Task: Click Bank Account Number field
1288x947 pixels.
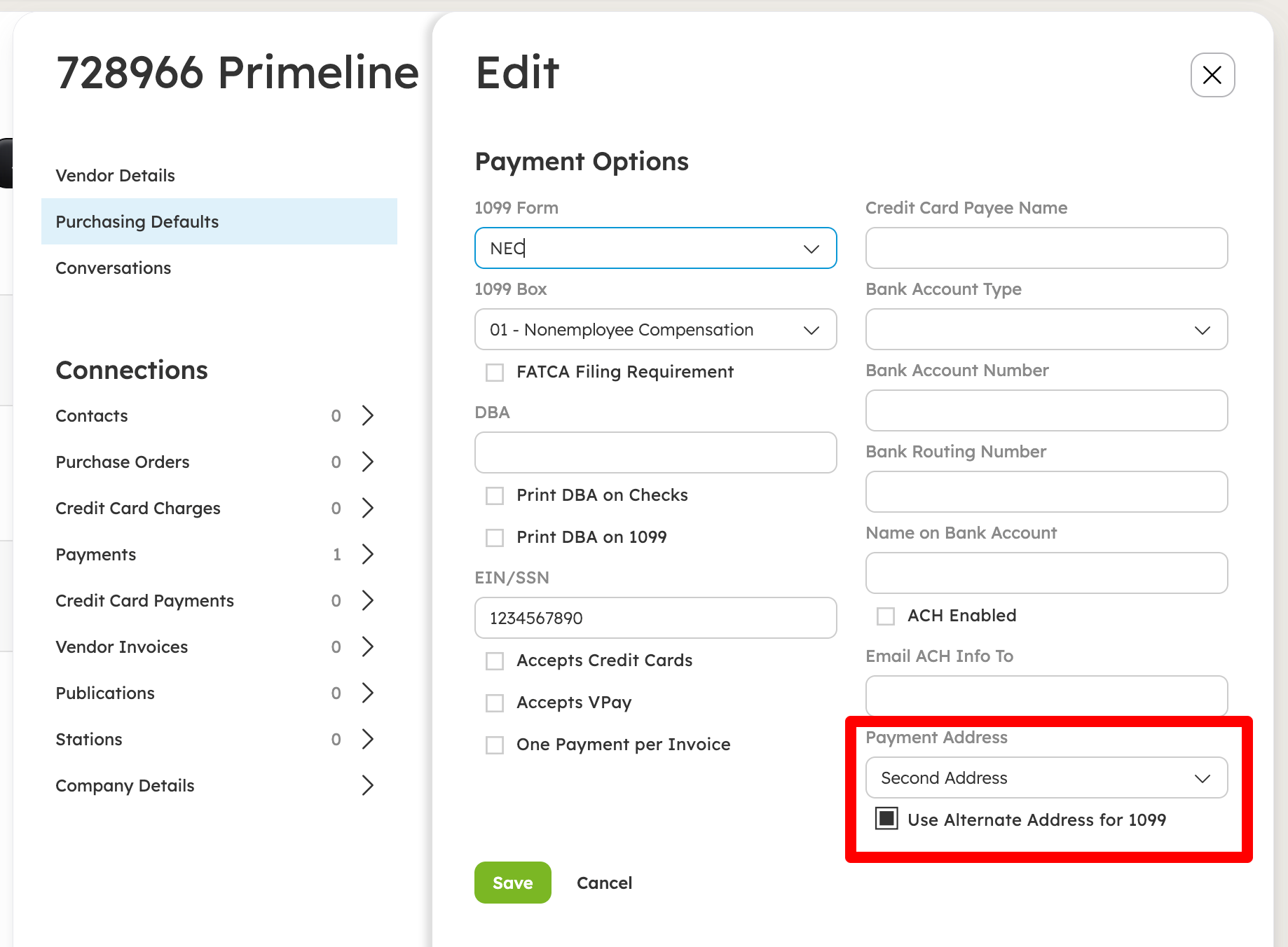Action: click(x=1047, y=410)
